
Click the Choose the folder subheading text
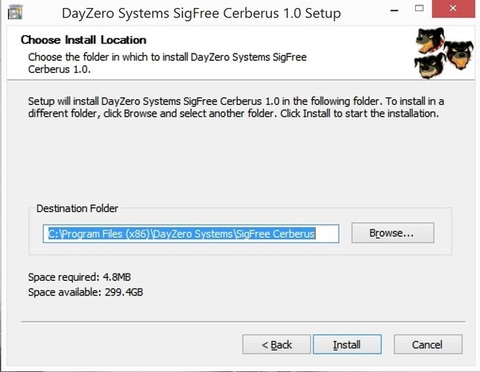click(167, 63)
